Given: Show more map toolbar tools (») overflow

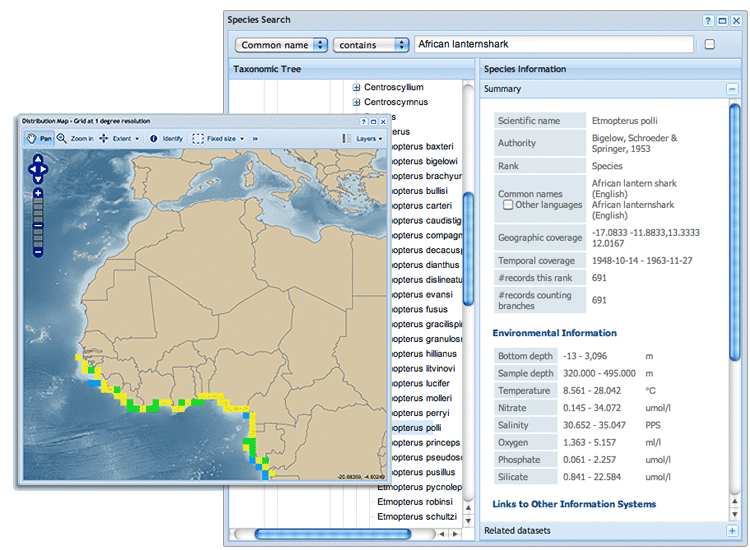Looking at the screenshot, I should (x=255, y=139).
